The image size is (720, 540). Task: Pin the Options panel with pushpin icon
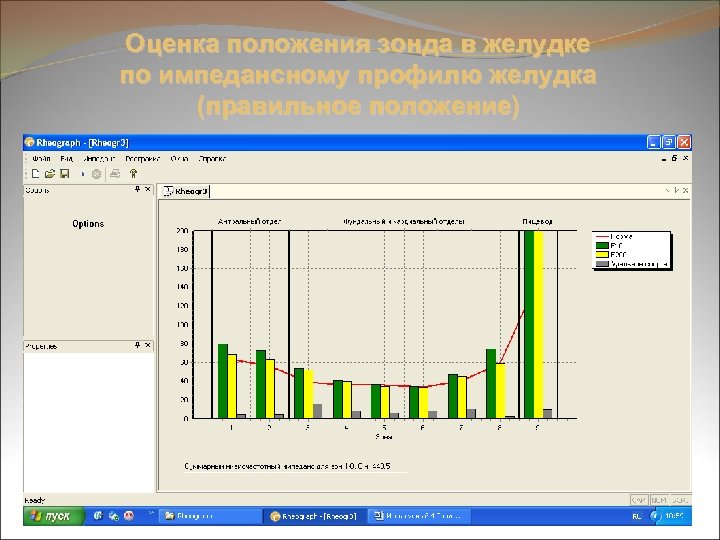point(137,189)
